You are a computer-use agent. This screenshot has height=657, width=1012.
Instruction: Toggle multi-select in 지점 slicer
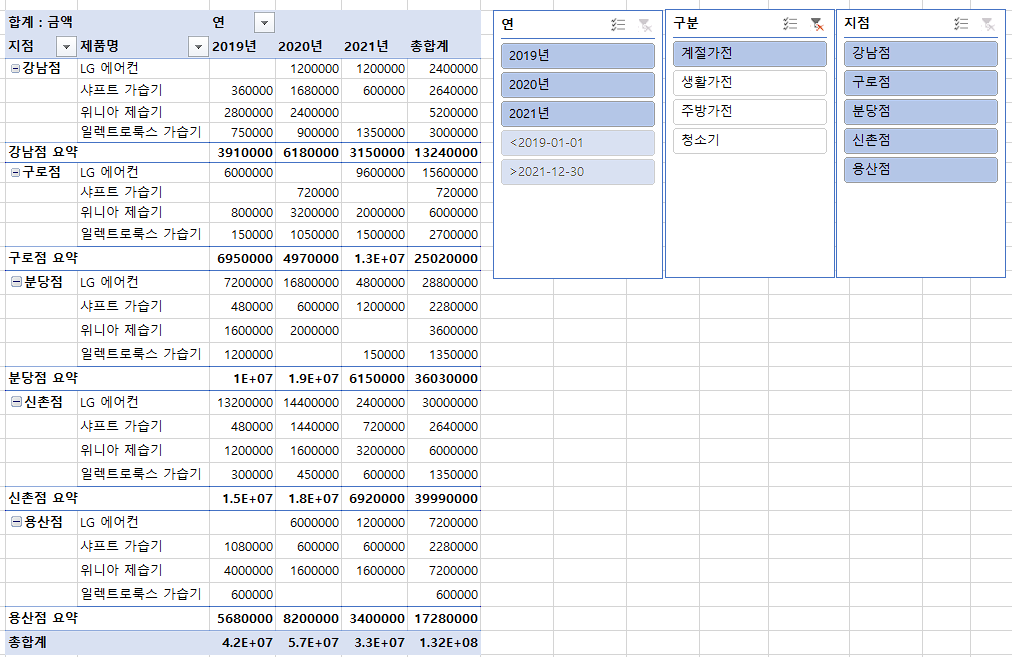tap(961, 24)
